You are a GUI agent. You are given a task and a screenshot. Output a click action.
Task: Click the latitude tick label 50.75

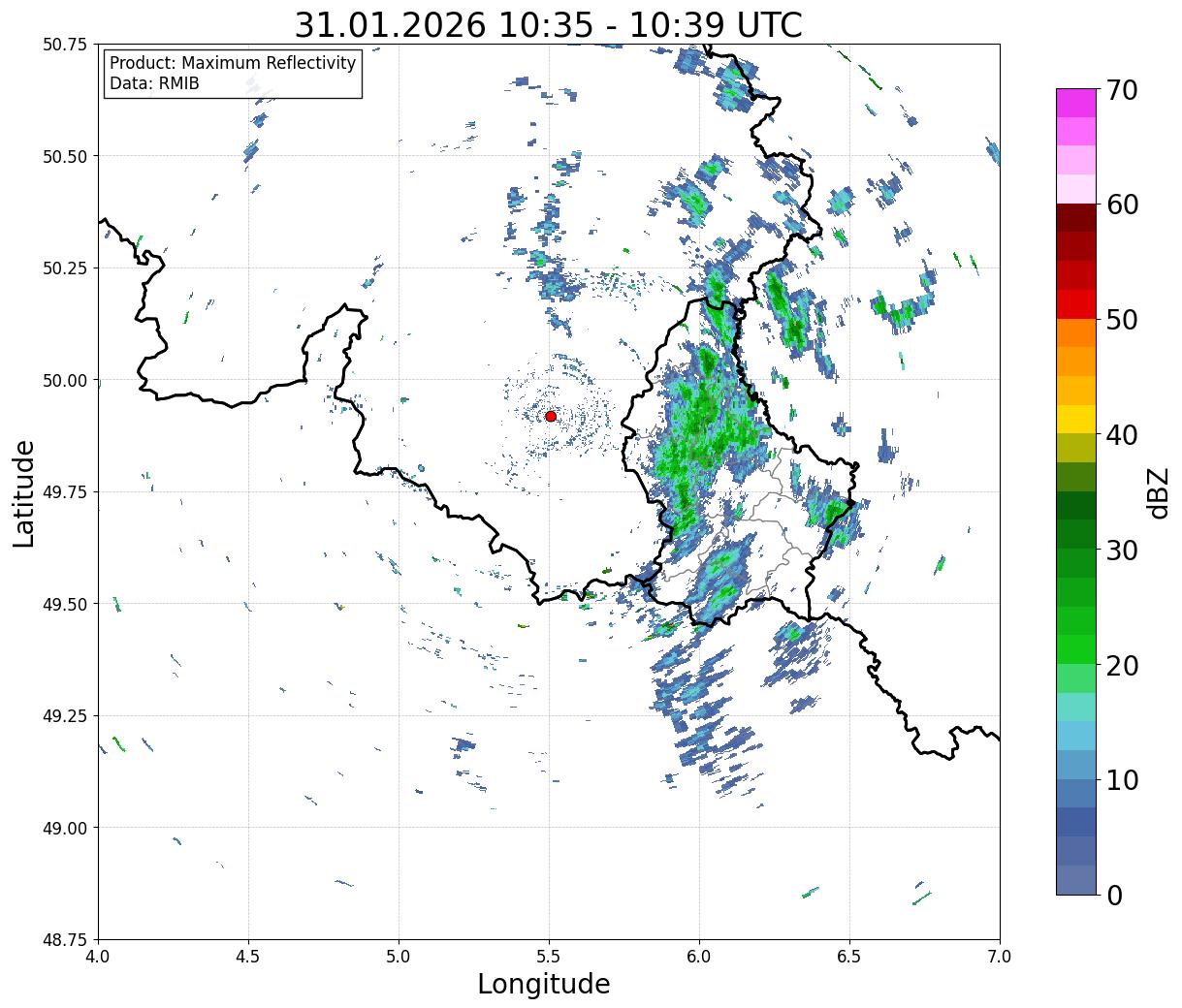click(x=65, y=45)
